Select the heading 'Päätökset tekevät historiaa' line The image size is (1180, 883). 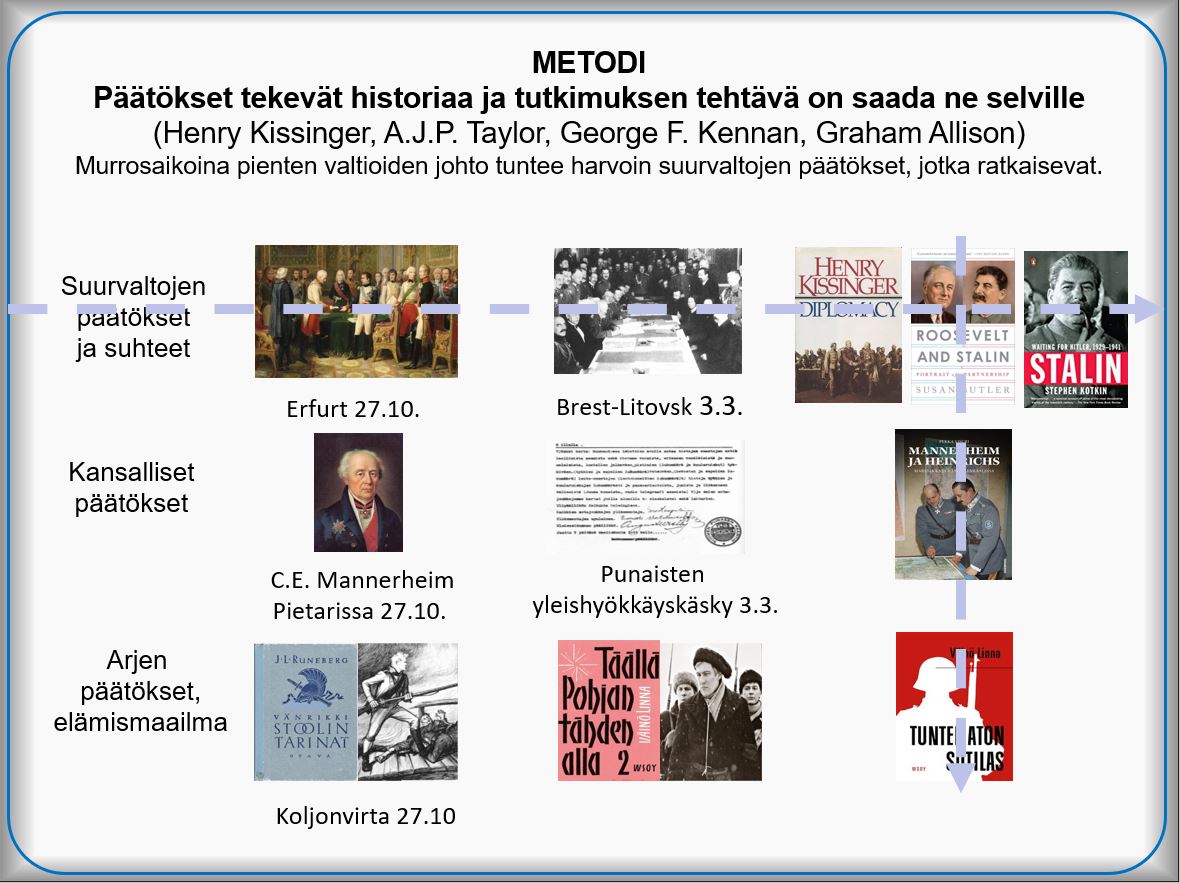coord(588,98)
